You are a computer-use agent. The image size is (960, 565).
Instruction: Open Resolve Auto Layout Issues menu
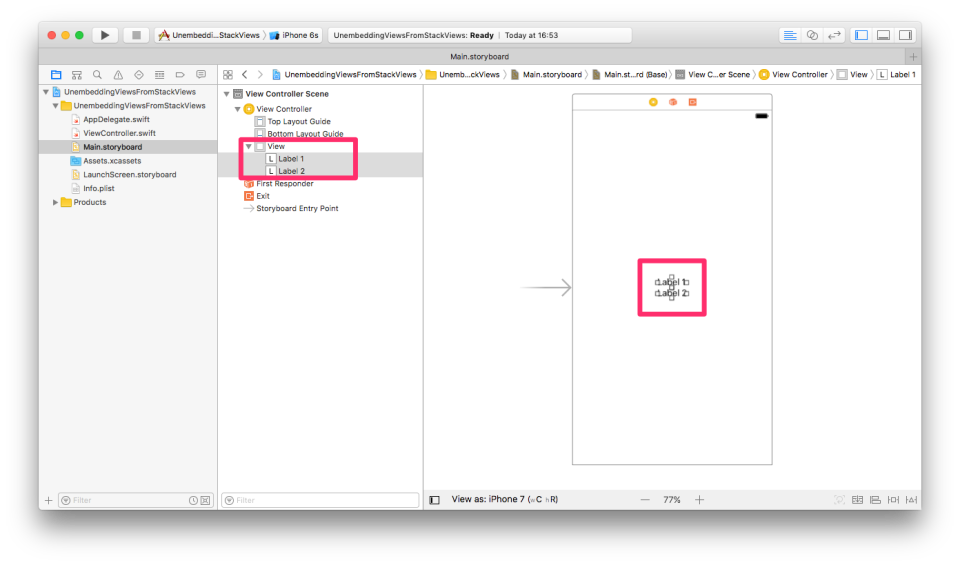[x=912, y=500]
